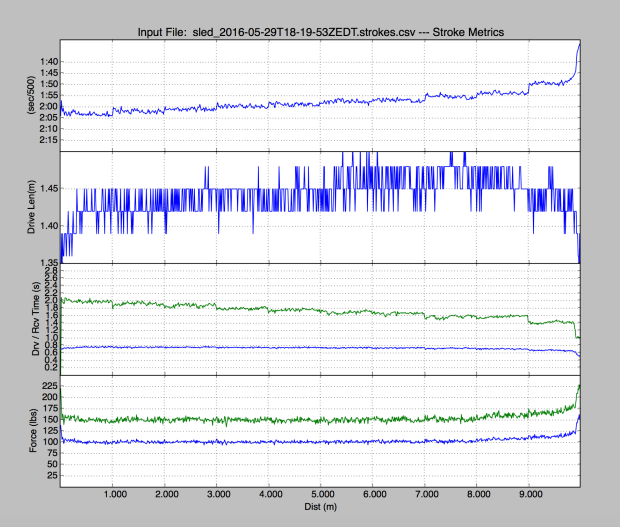
Task: Click the 150 force tick label
Action: (x=47, y=419)
